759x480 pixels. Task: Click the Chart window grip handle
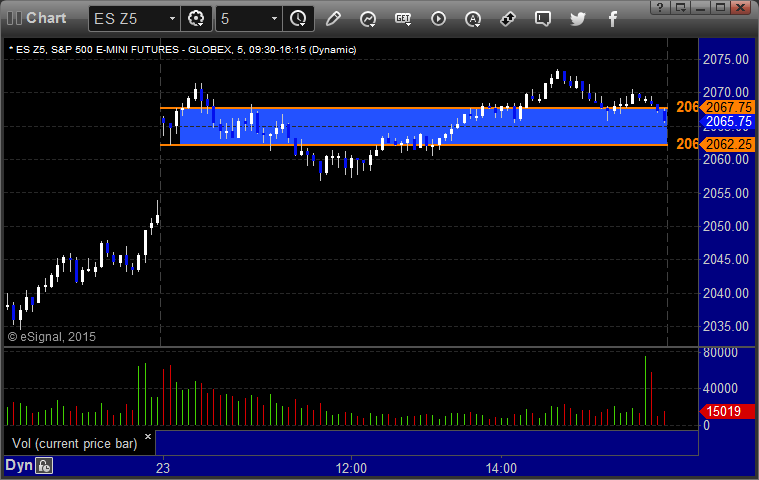coord(15,18)
